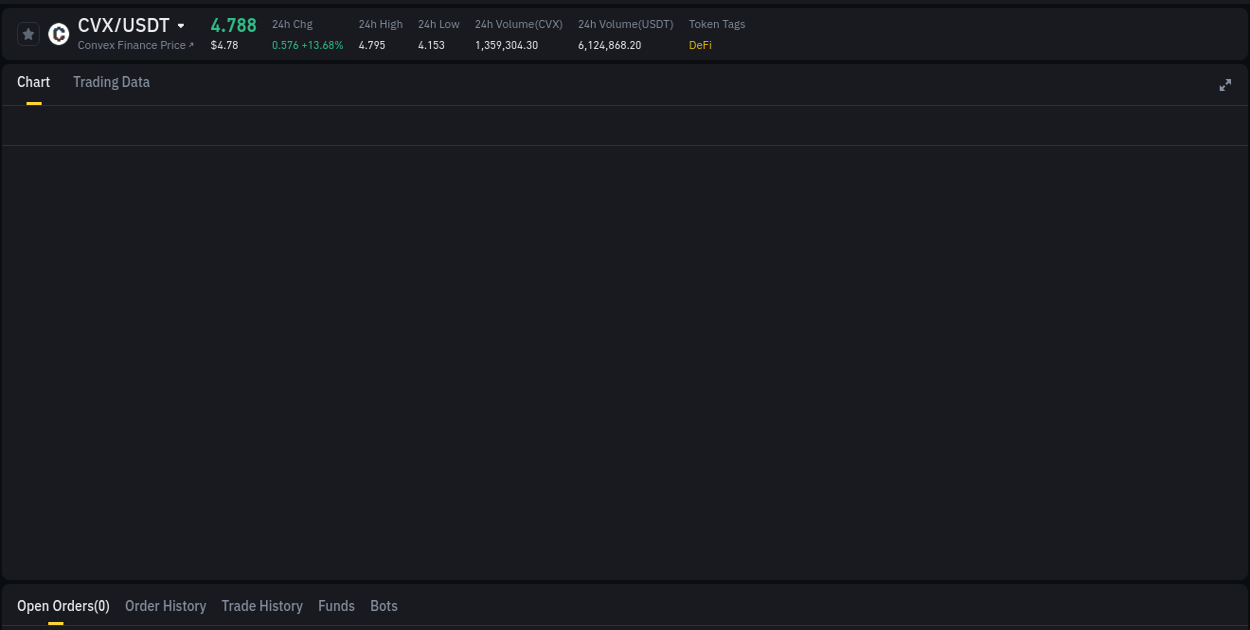Click the external link arrow beside Convex Finance Price

tap(190, 45)
